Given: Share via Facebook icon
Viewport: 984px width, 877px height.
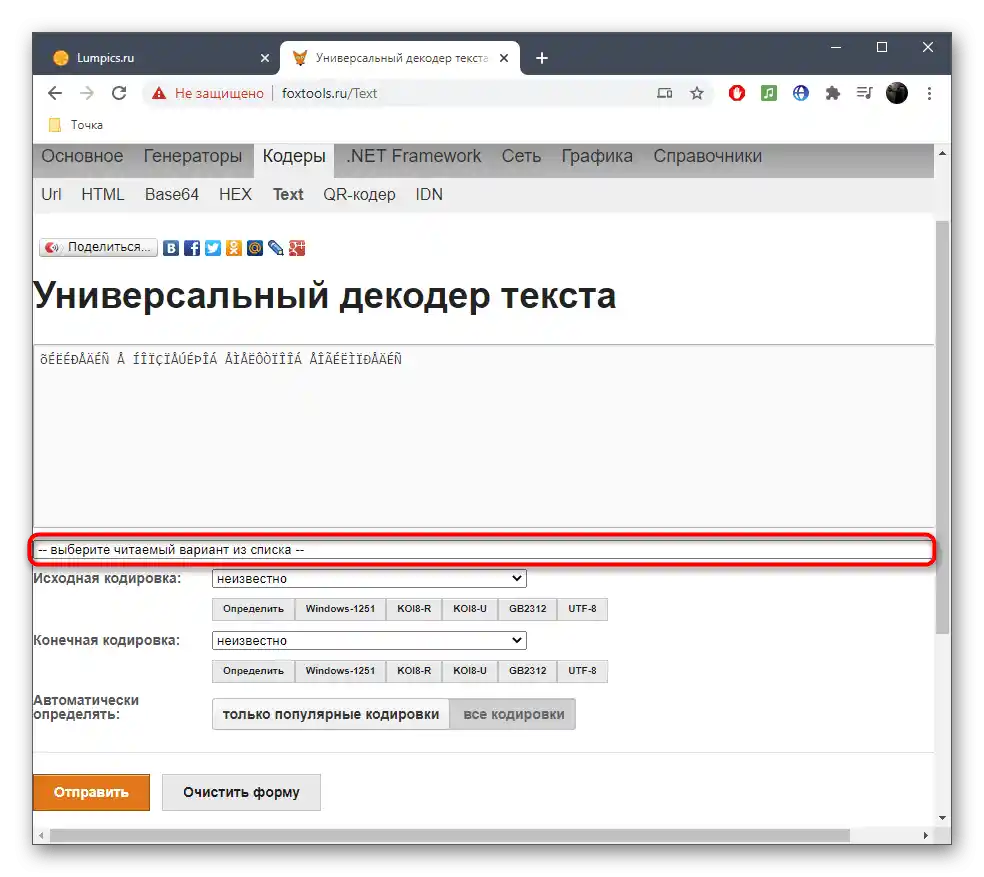Looking at the screenshot, I should point(192,248).
